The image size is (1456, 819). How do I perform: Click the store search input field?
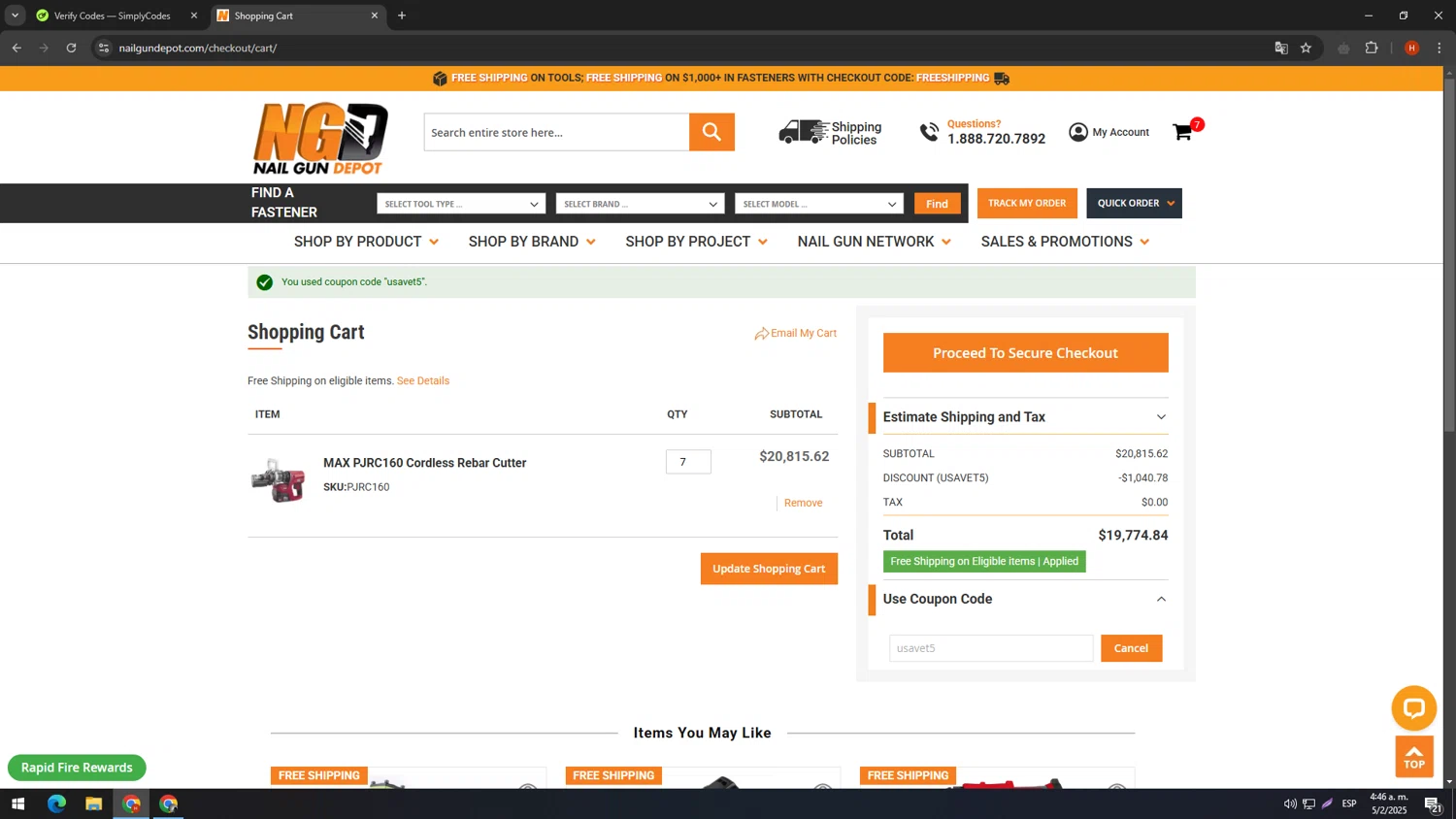(x=556, y=132)
